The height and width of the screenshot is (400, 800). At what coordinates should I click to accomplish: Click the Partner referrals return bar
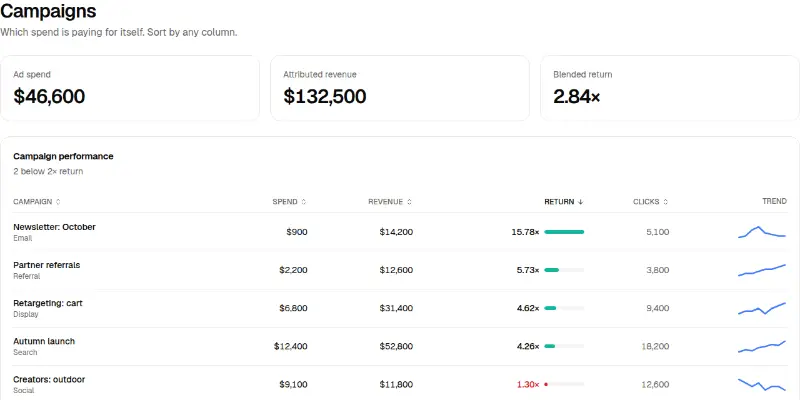564,270
